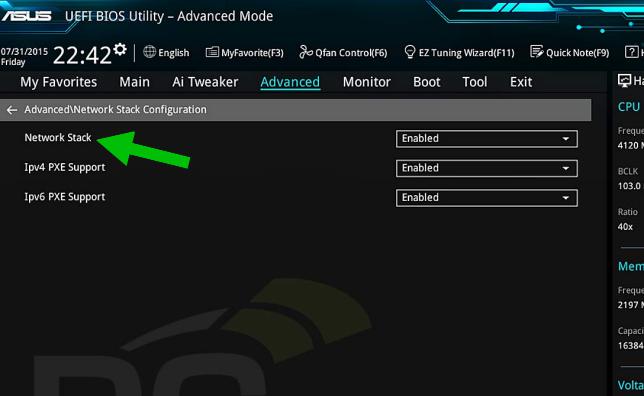Click the 22:42 clock time

pos(82,55)
